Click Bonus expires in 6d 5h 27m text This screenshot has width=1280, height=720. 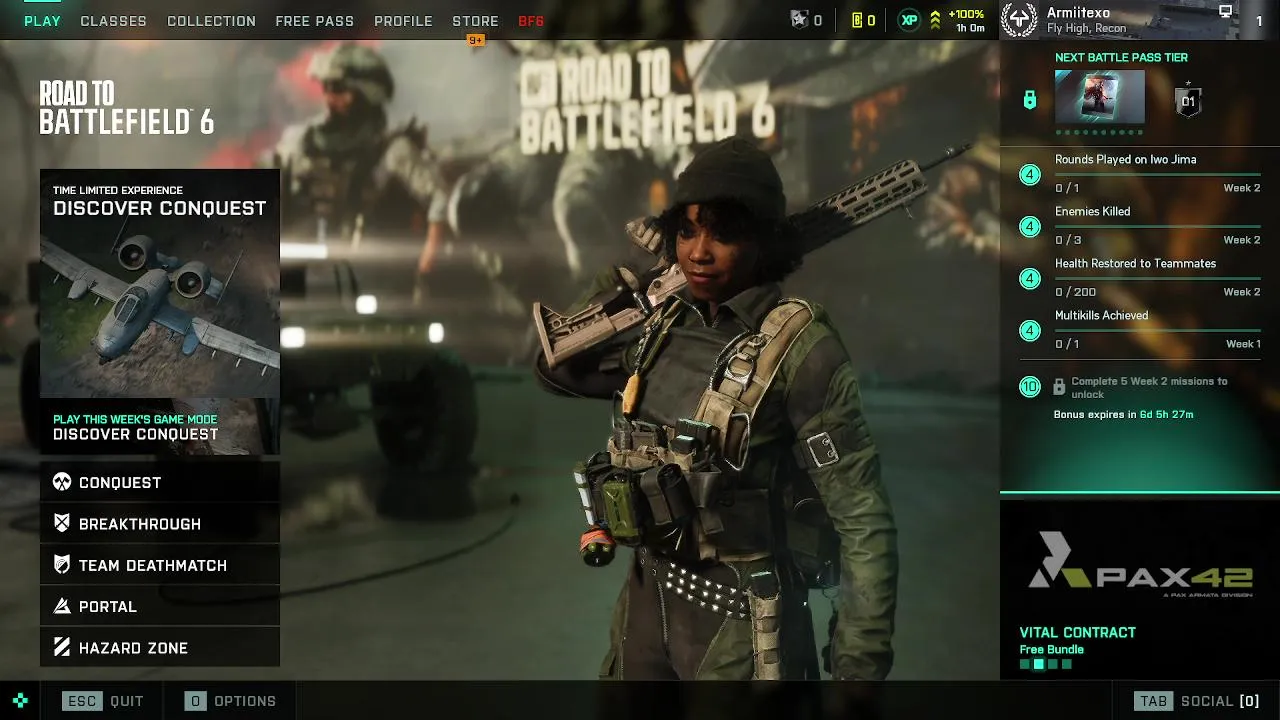tap(1123, 414)
